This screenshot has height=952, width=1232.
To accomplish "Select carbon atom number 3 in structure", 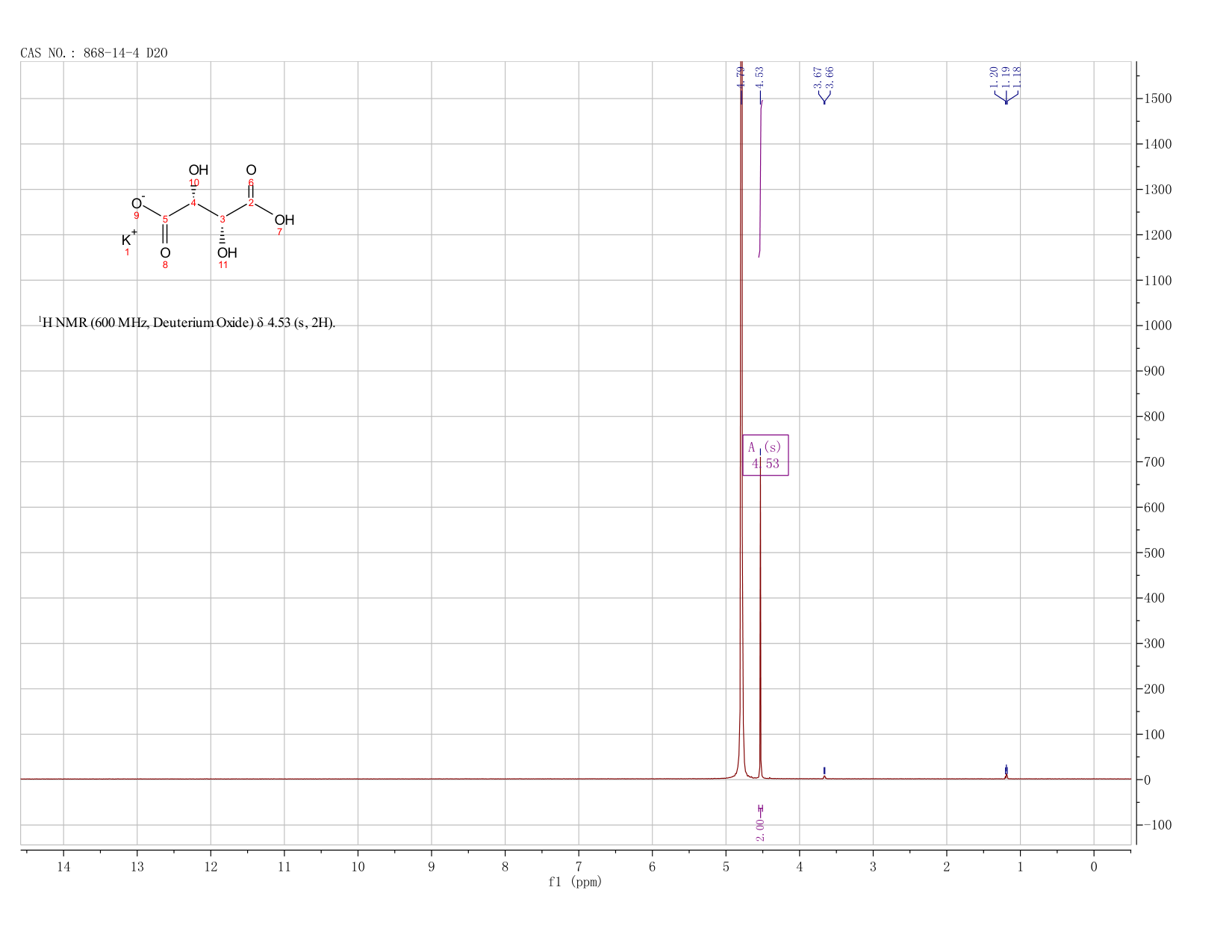I will pyautogui.click(x=223, y=219).
